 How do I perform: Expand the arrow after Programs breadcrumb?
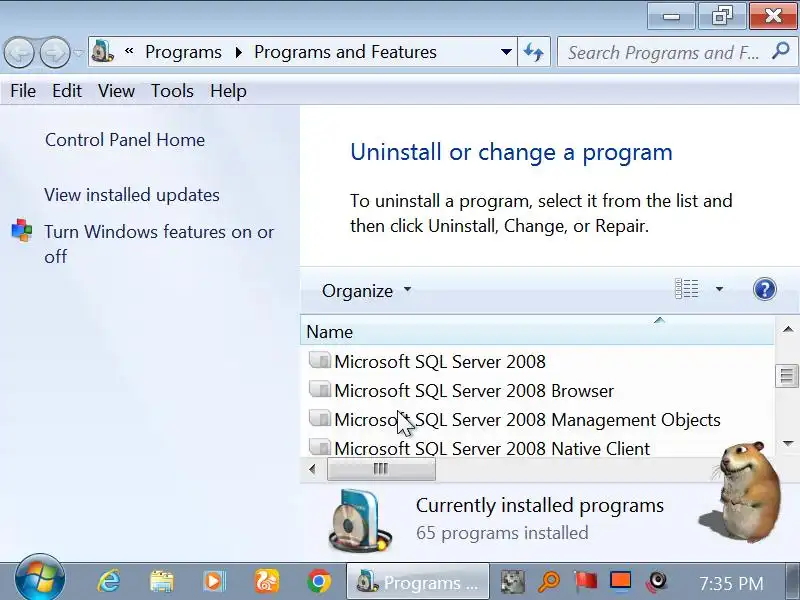click(x=238, y=53)
